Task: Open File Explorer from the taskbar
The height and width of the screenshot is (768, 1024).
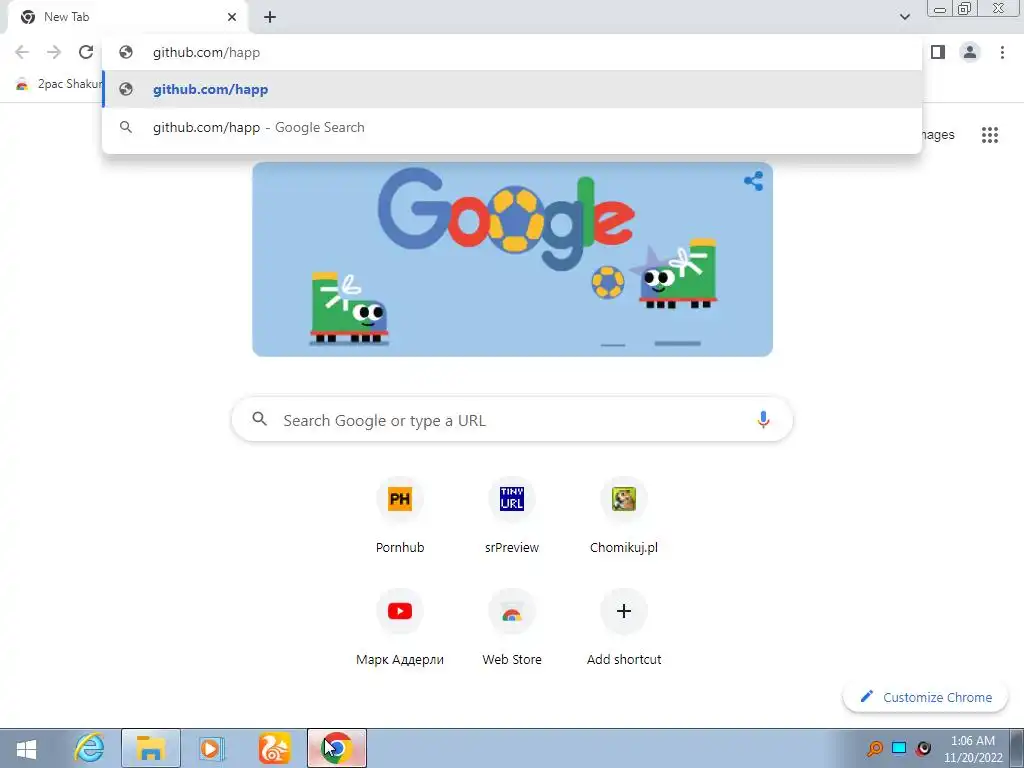Action: click(x=150, y=748)
